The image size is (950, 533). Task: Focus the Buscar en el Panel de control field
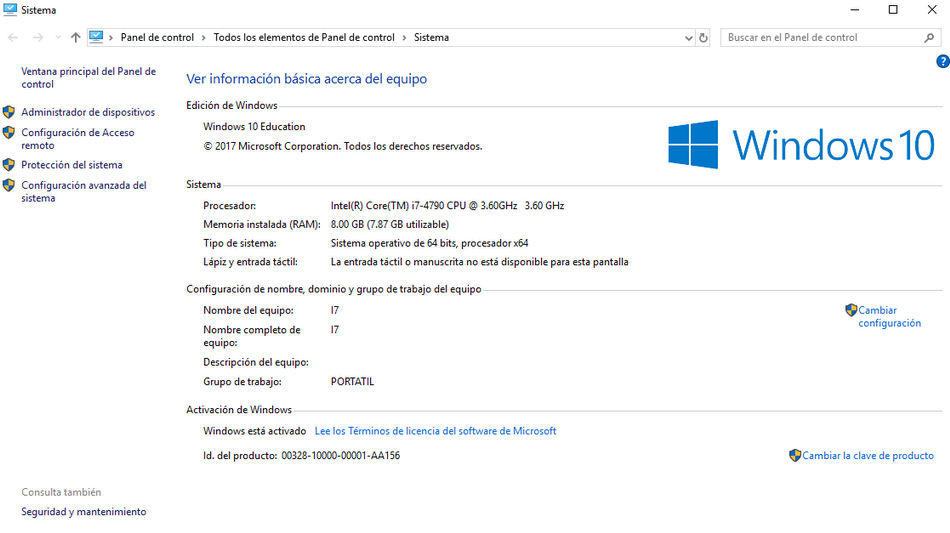(x=820, y=38)
